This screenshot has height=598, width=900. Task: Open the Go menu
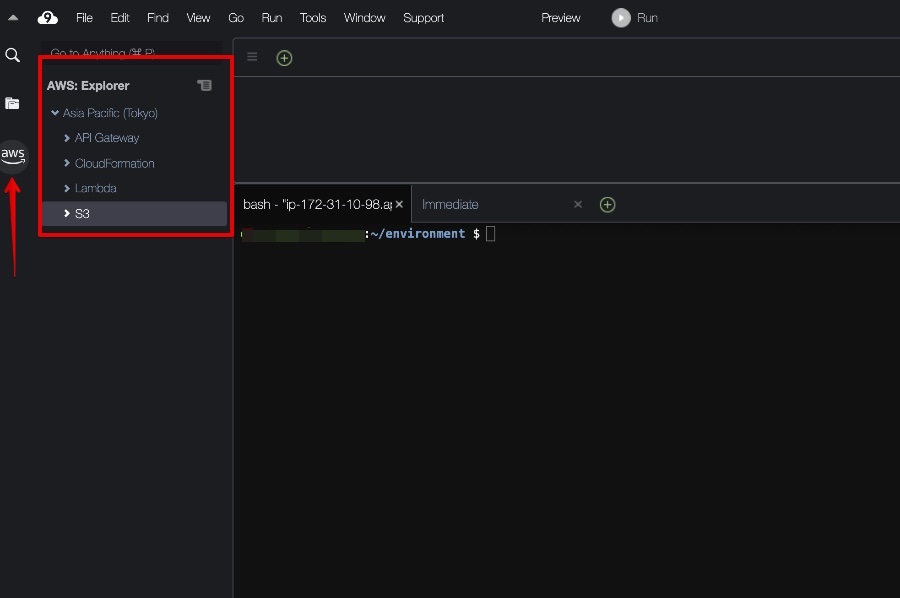pyautogui.click(x=236, y=18)
